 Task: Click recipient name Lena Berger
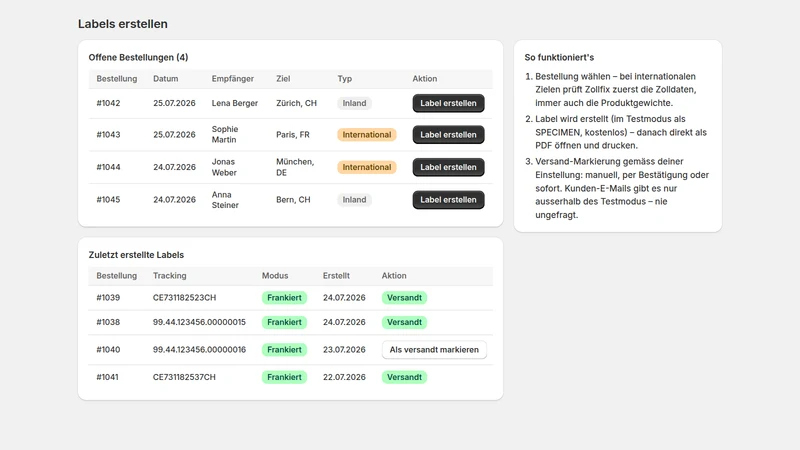tap(235, 103)
